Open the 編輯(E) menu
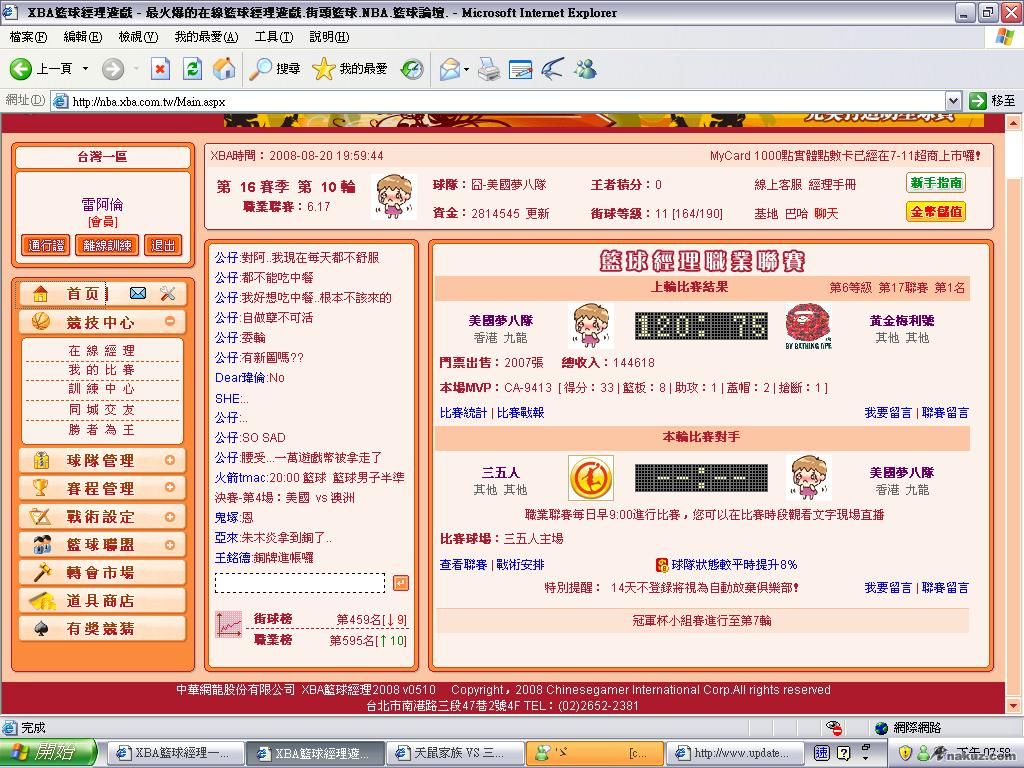Viewport: 1024px width, 768px height. (82, 37)
